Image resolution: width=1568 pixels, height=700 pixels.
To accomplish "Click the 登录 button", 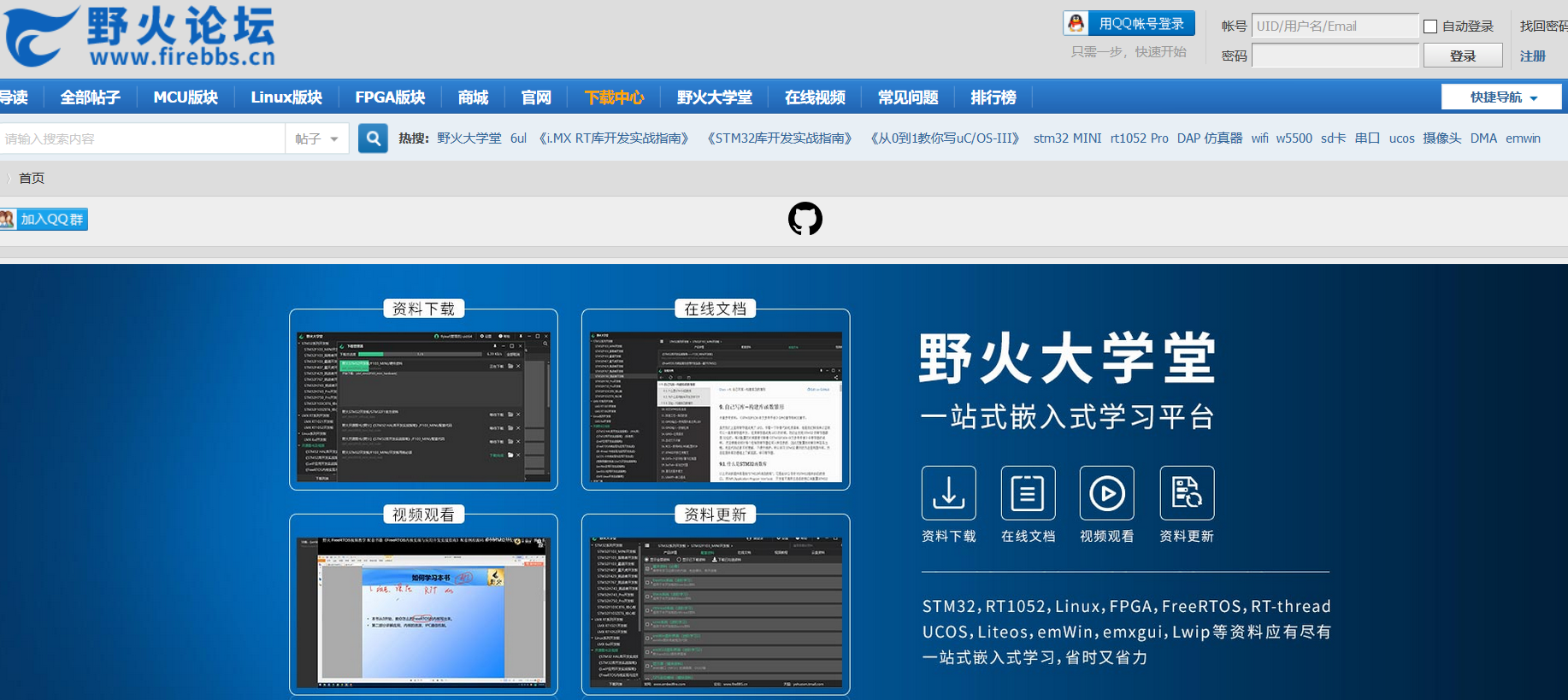I will [x=1463, y=56].
